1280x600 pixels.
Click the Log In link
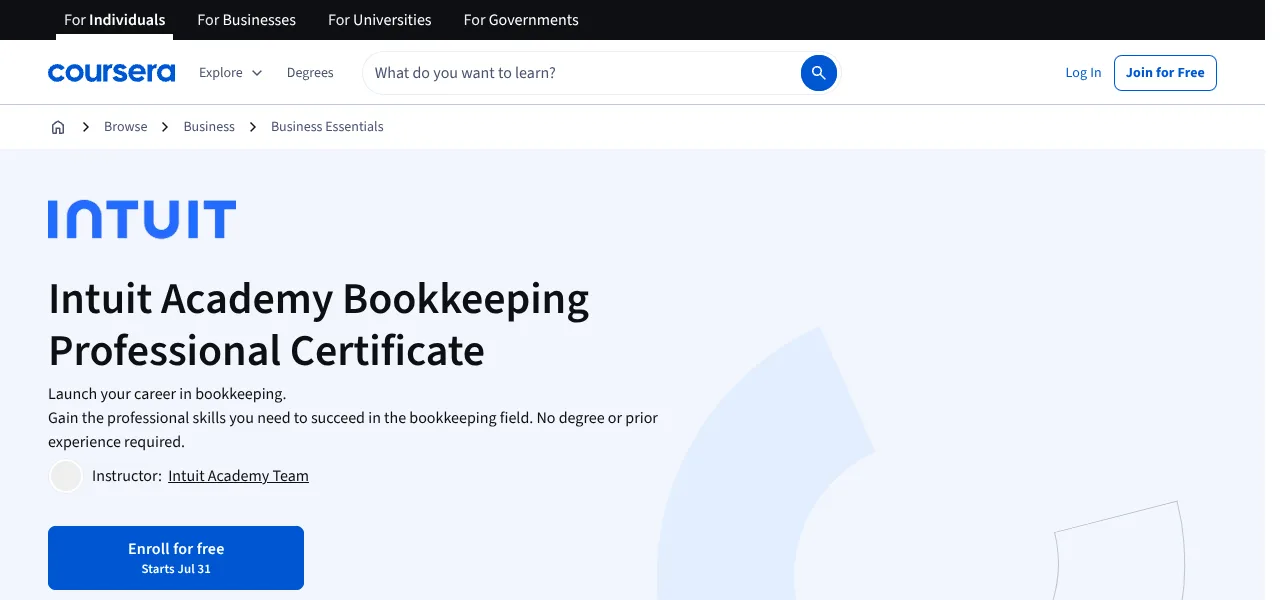(1083, 73)
